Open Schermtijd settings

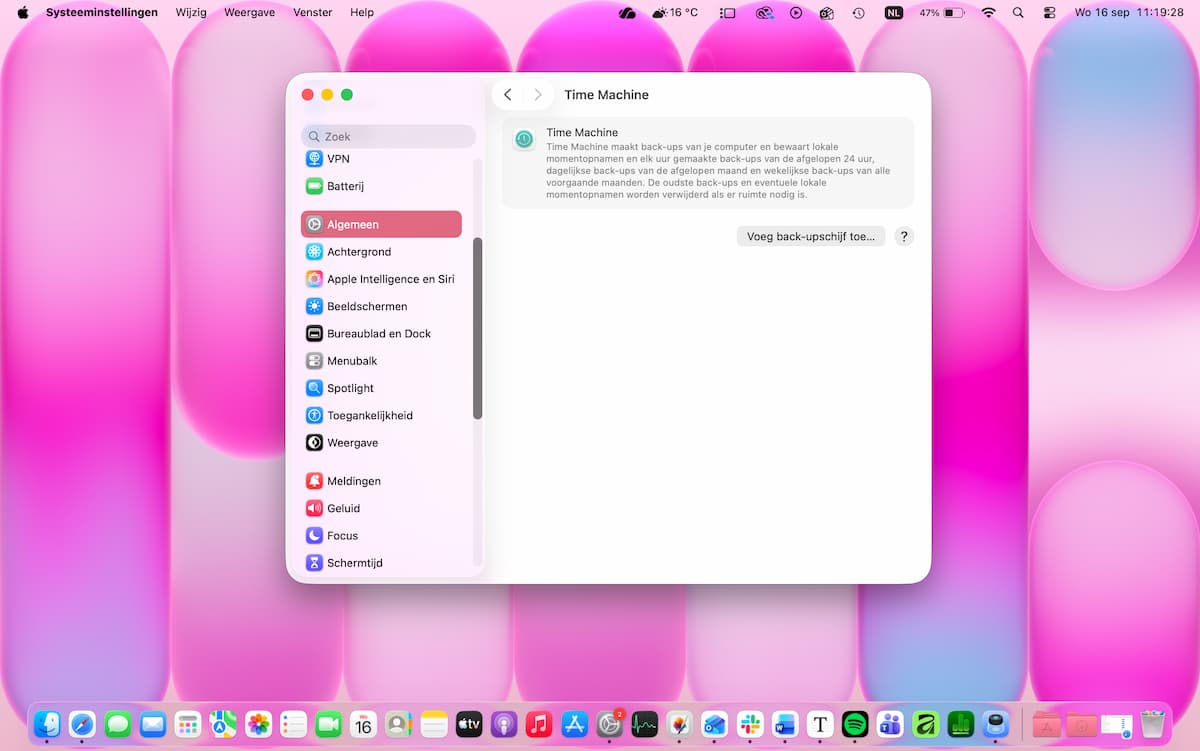point(381,563)
